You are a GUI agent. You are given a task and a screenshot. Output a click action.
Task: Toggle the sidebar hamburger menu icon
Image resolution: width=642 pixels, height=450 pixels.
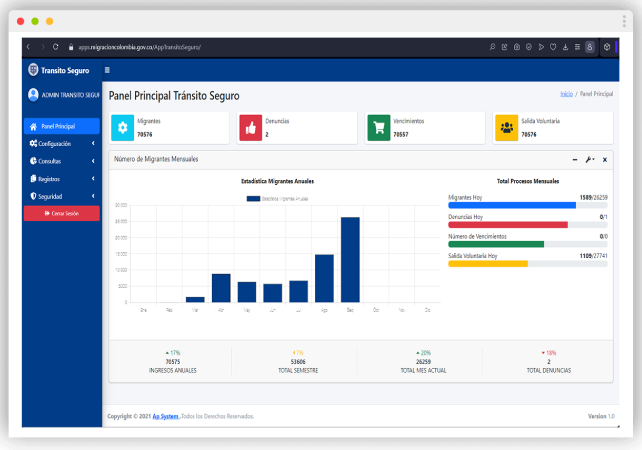[x=107, y=70]
